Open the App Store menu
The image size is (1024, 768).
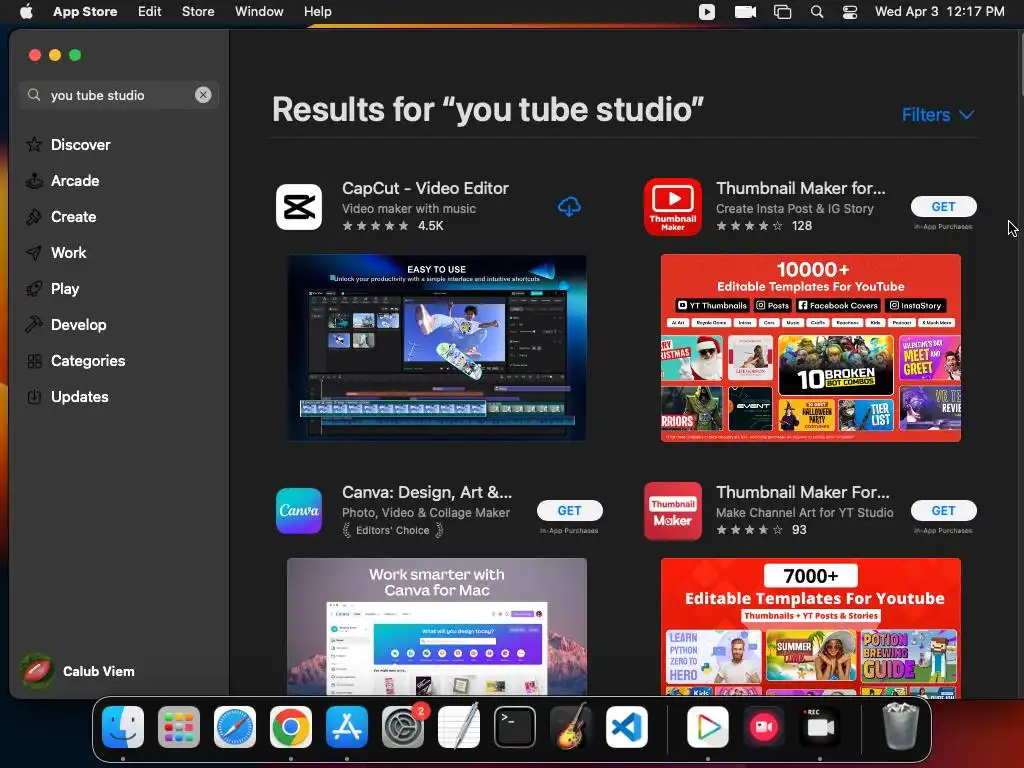point(85,11)
